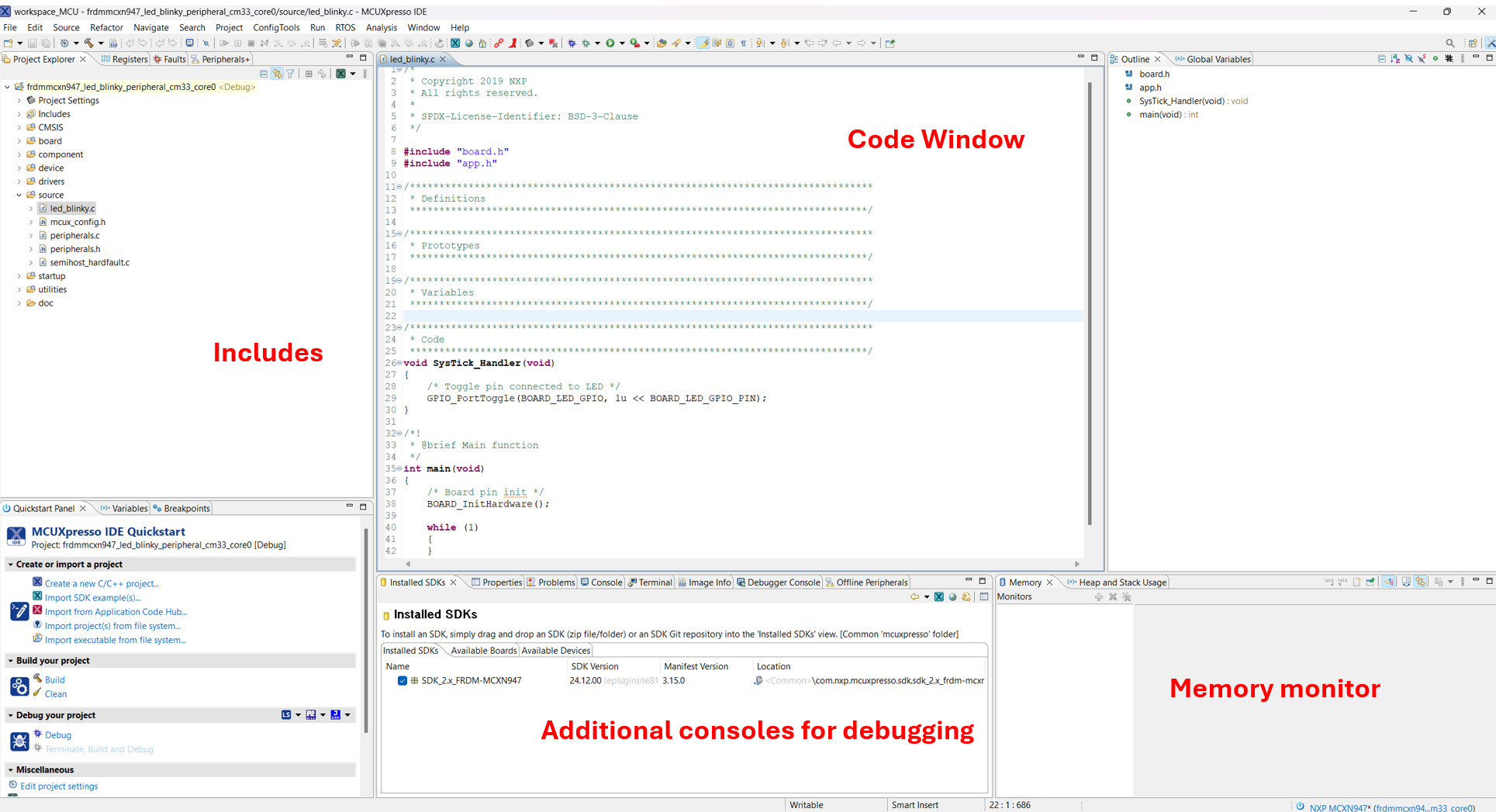
Task: Click the filter funnel icon in Project Explorer
Action: click(290, 74)
